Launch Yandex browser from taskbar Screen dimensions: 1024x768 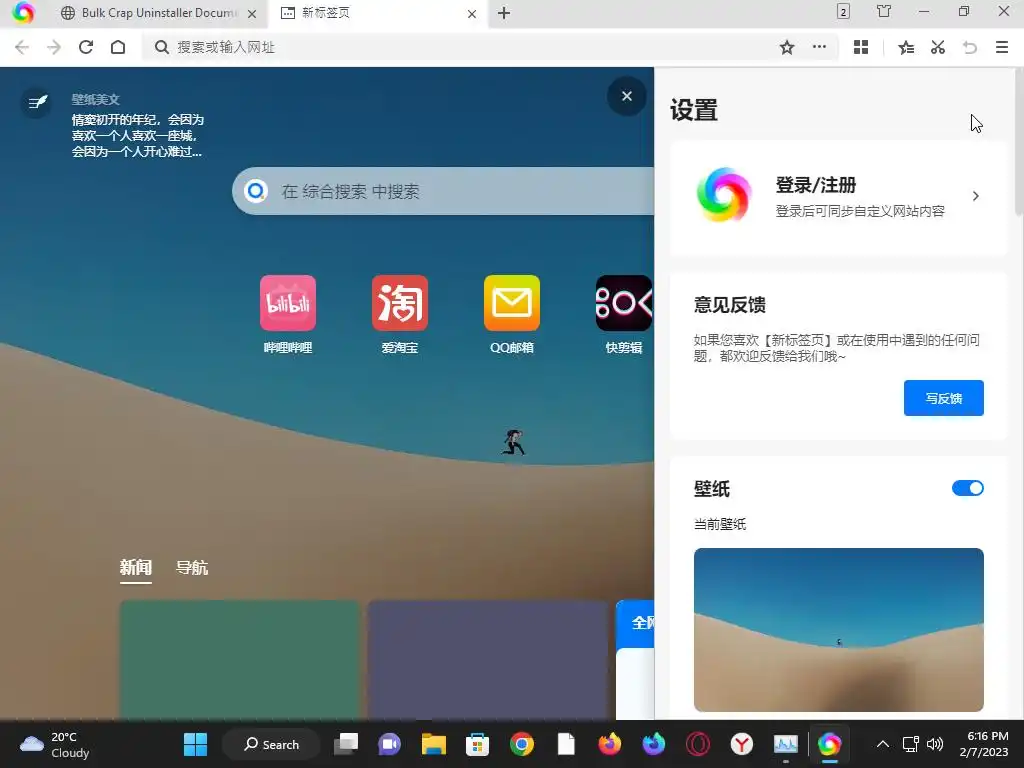[742, 744]
